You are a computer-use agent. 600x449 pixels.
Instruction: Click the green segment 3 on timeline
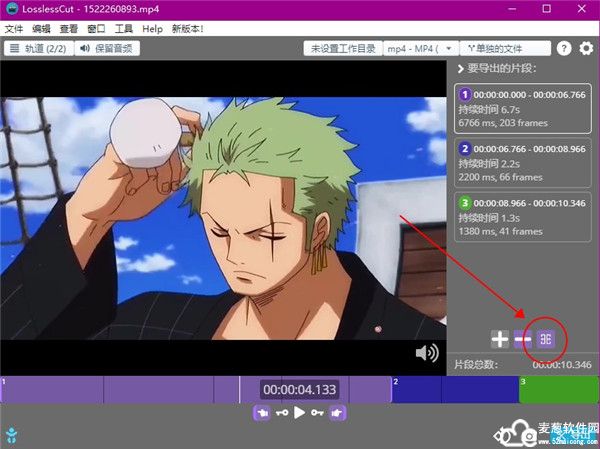[x=559, y=390]
